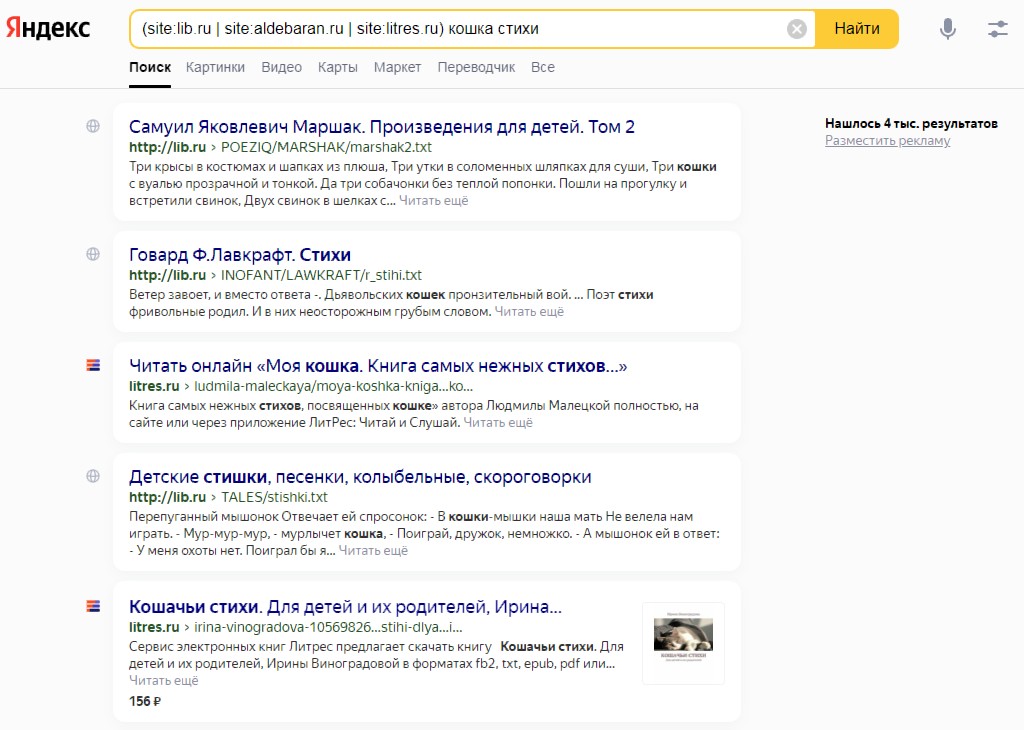
Task: Click LitRes favicon beside Кошачьи стихи result
Action: tap(93, 606)
